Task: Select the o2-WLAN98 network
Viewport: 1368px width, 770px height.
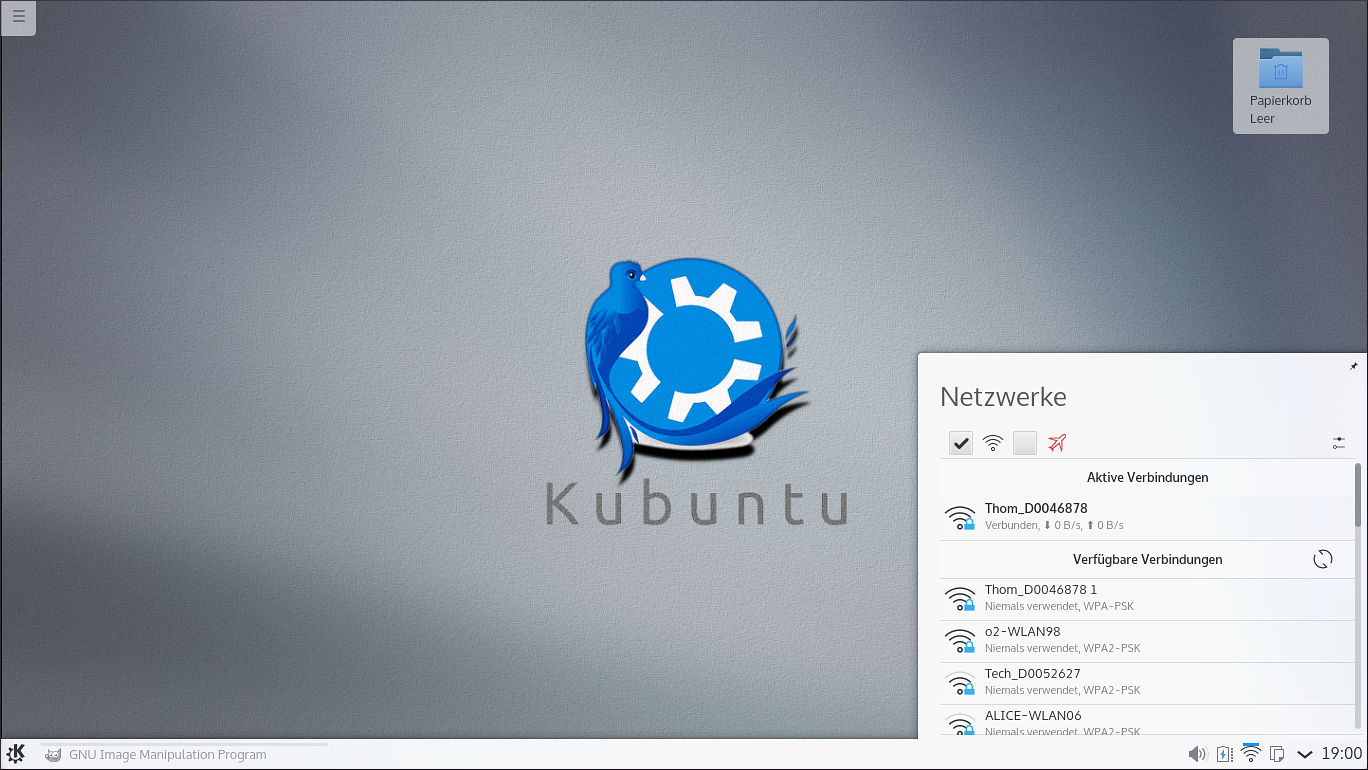Action: click(x=1147, y=640)
